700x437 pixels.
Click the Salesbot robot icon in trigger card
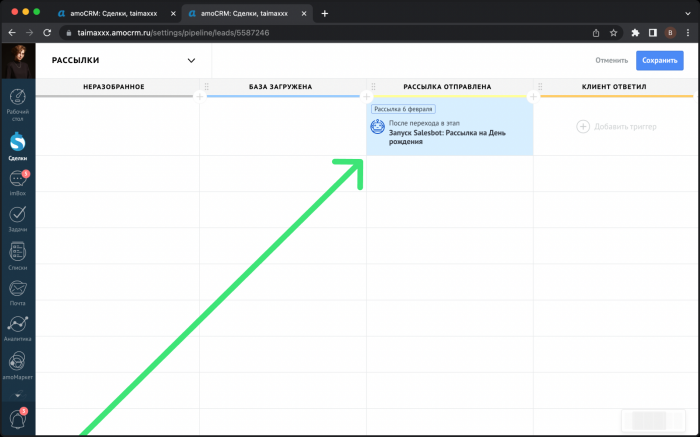click(377, 126)
